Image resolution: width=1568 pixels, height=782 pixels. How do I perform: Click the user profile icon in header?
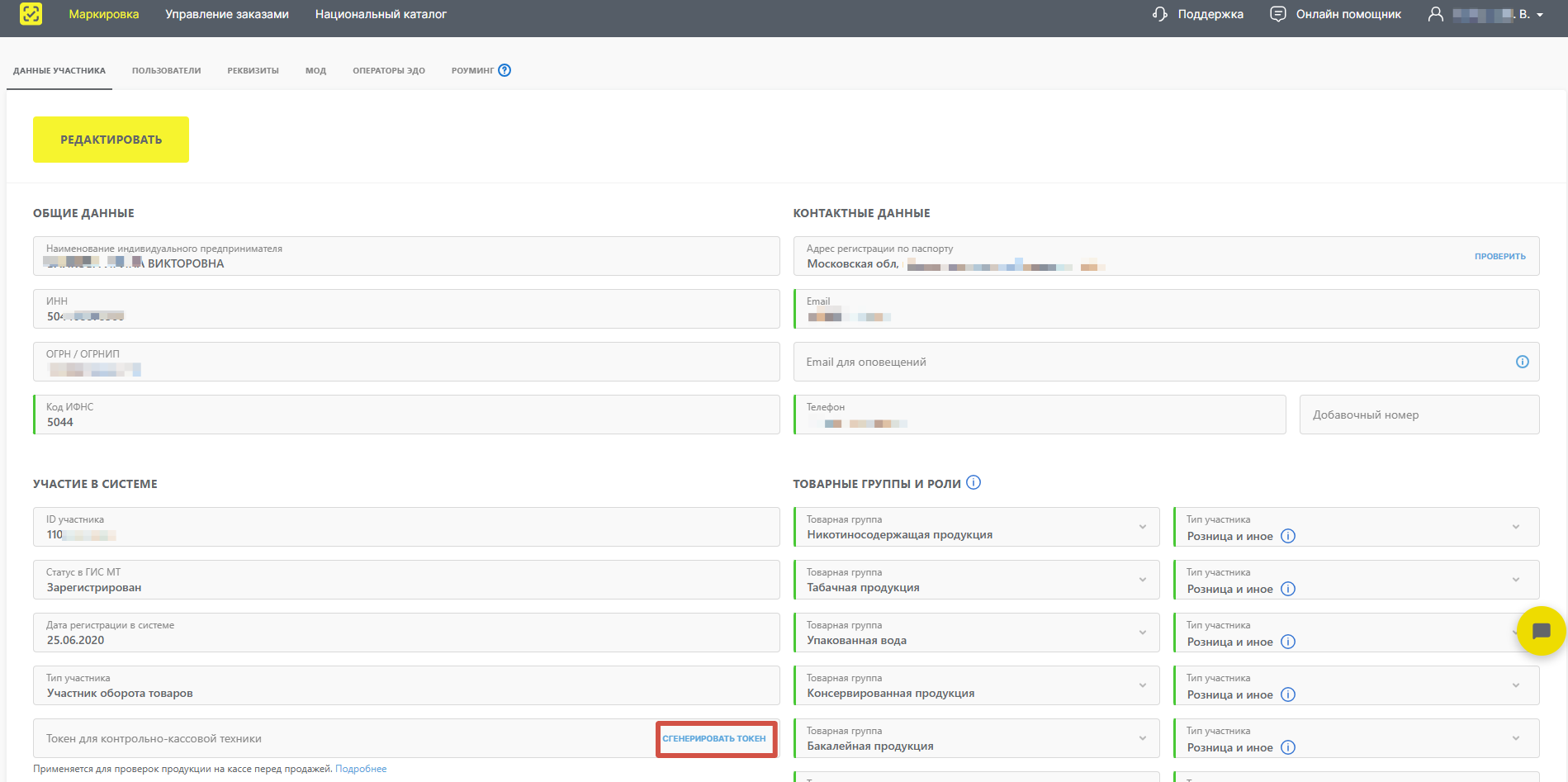(1436, 14)
